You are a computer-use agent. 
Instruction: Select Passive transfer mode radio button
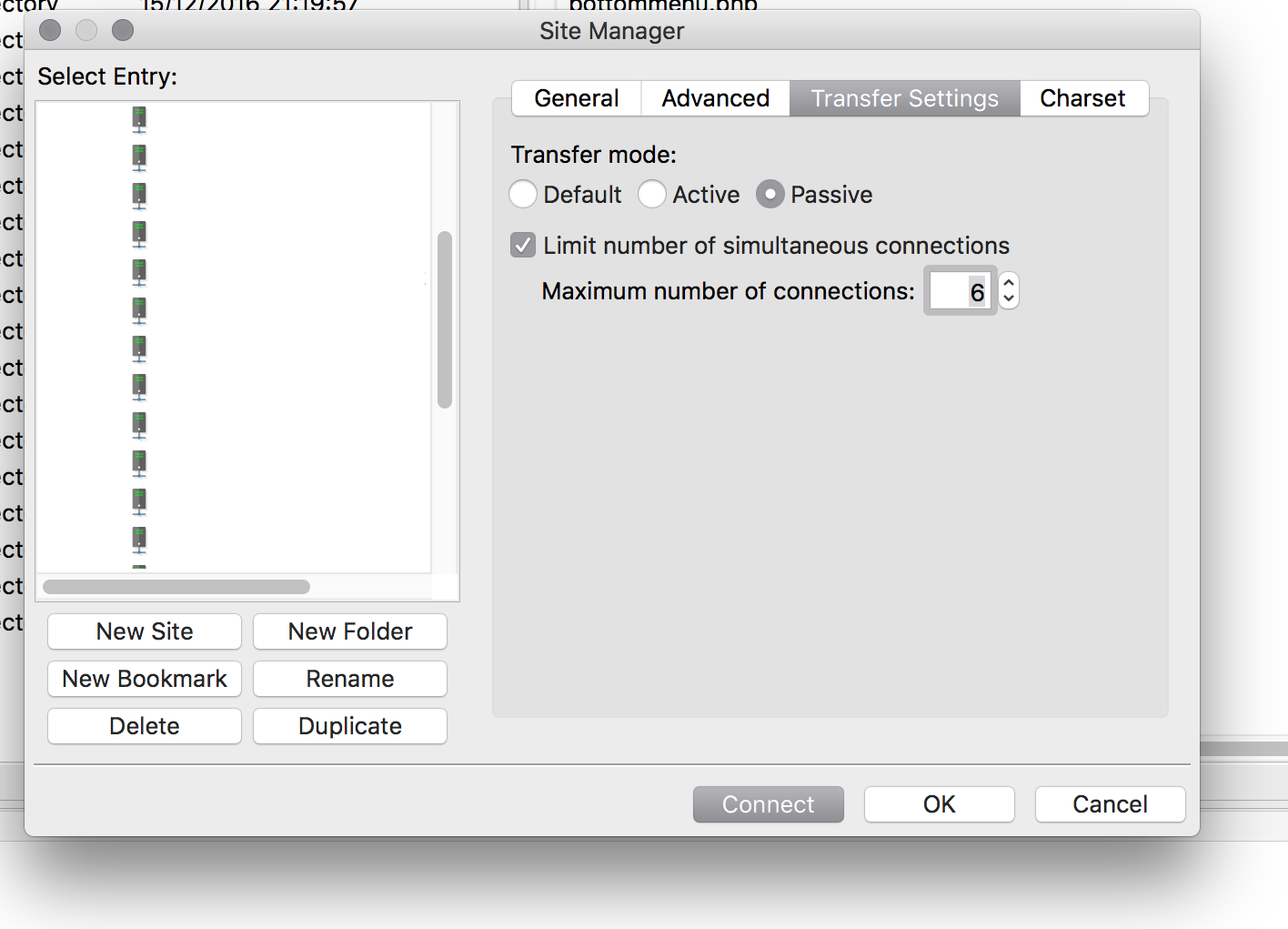770,194
